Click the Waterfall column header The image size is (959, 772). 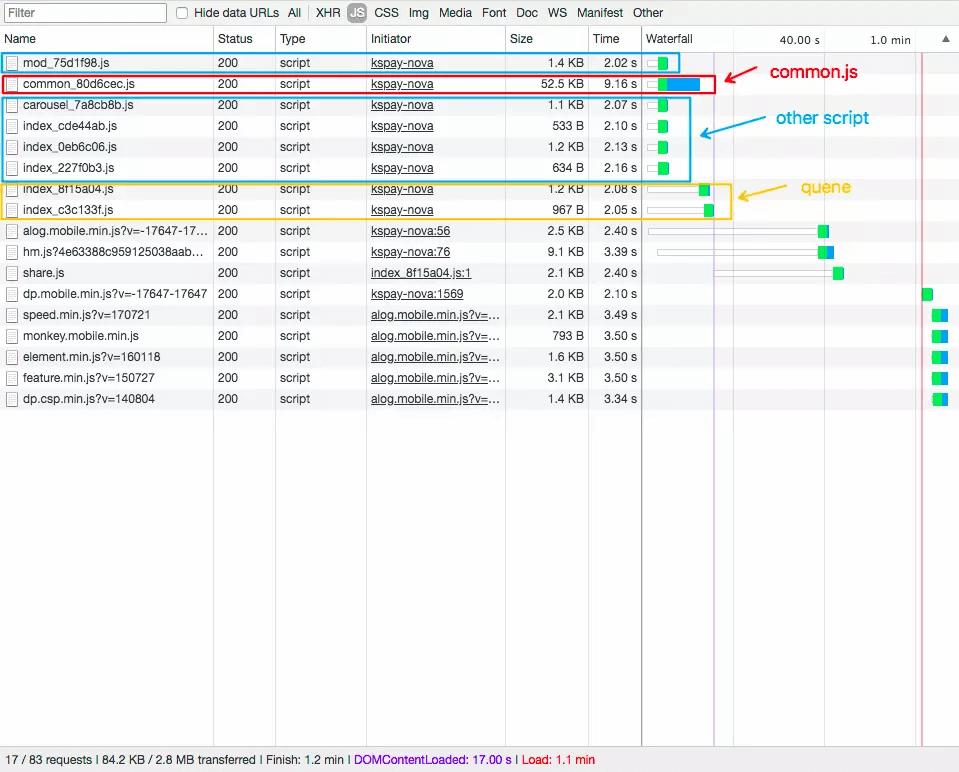(669, 39)
